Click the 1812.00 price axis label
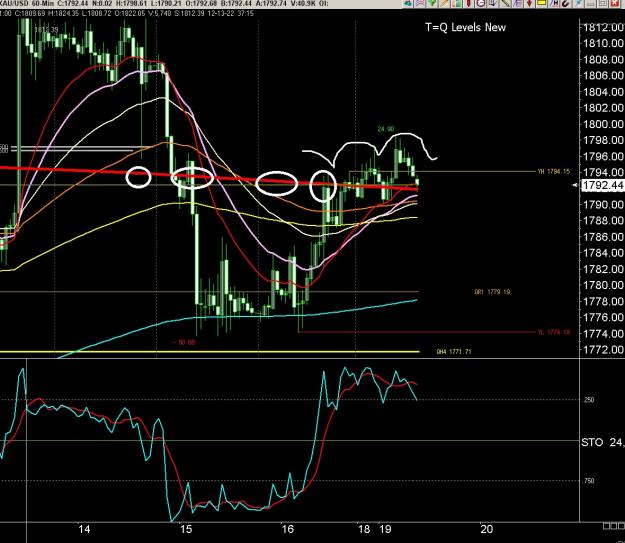The height and width of the screenshot is (543, 625). pos(603,27)
